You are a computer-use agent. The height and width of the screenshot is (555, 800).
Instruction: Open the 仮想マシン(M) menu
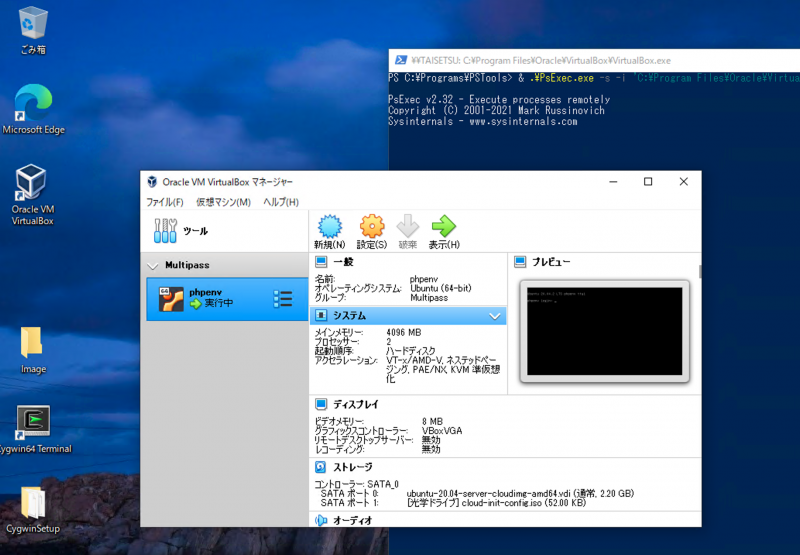[223, 202]
